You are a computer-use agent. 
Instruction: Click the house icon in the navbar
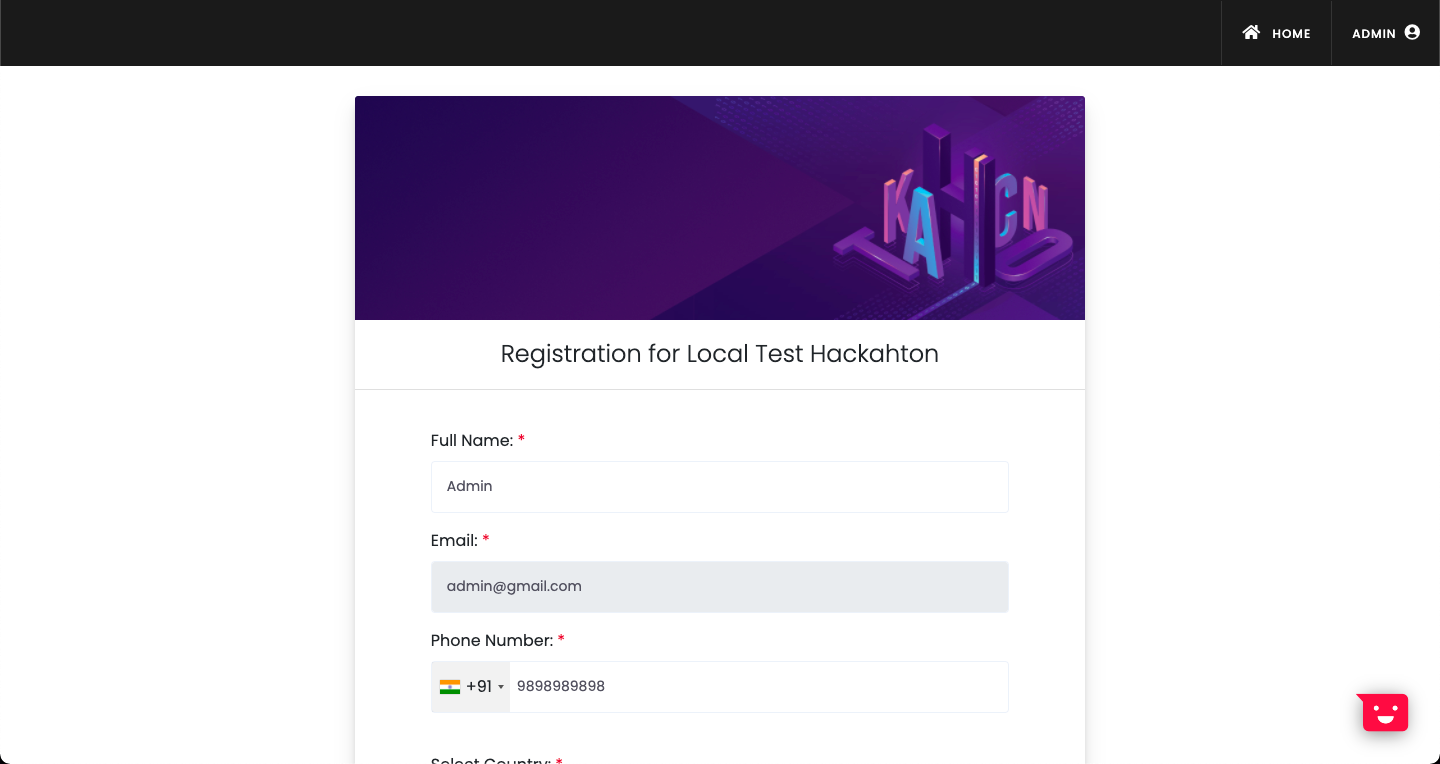tap(1251, 32)
